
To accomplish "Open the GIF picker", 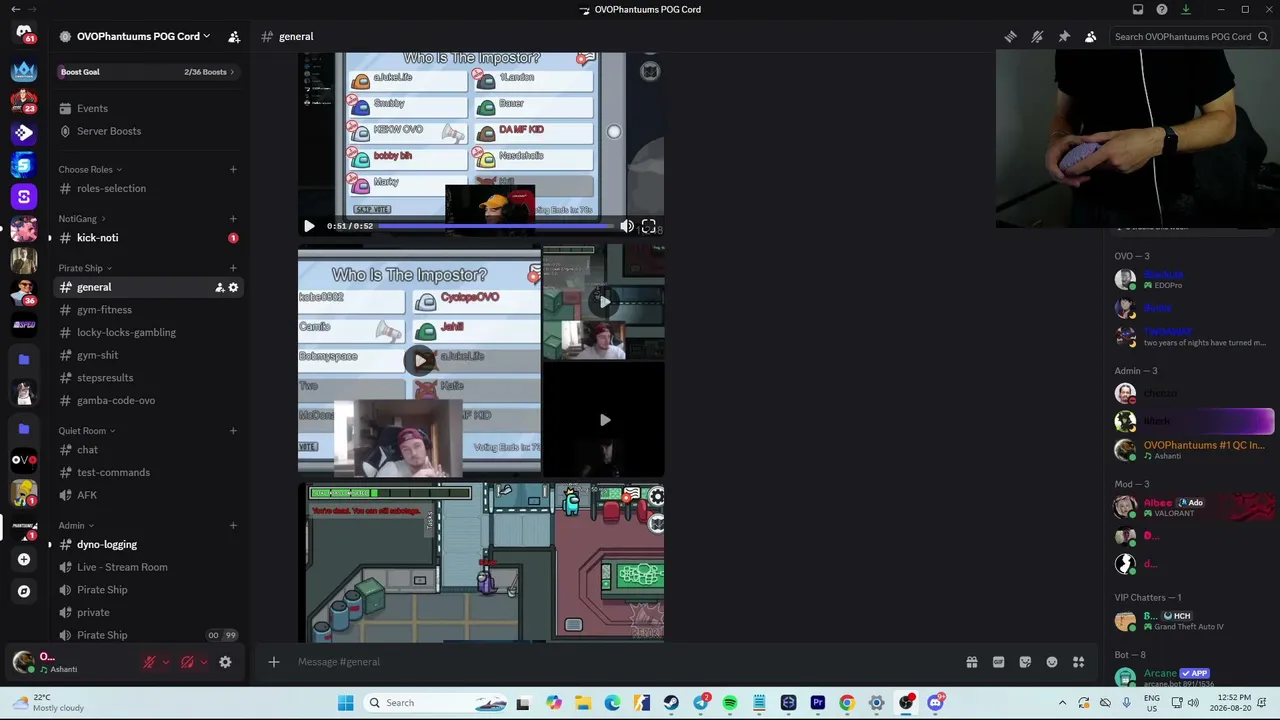I will [x=998, y=662].
